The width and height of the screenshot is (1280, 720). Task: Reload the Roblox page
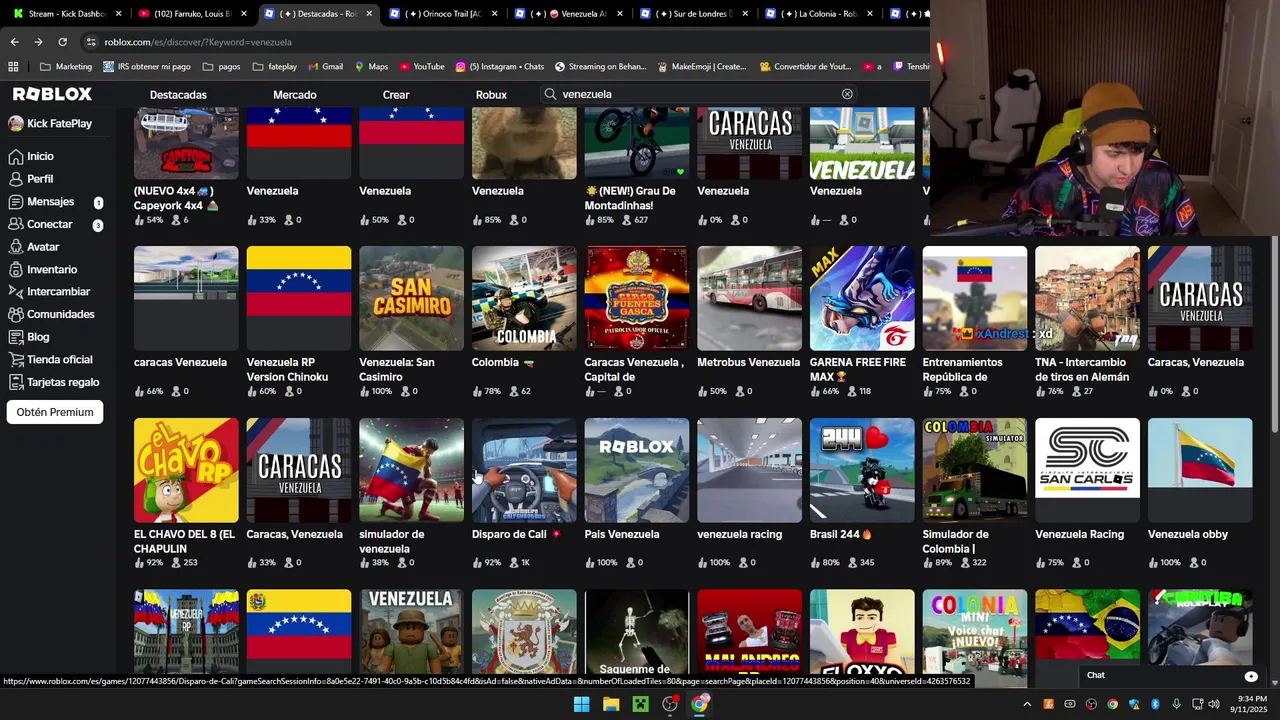62,42
